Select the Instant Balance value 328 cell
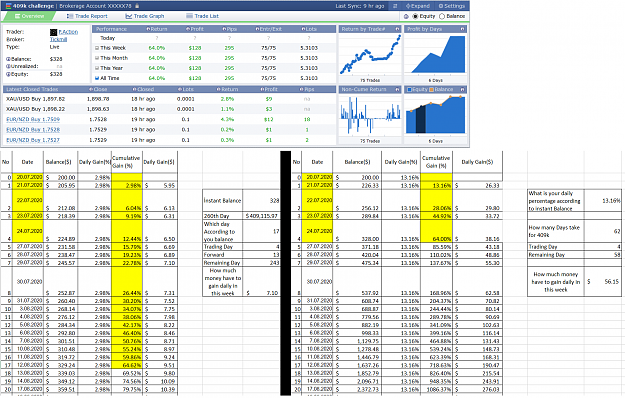Viewport: 625px width, 398px height. coord(261,201)
